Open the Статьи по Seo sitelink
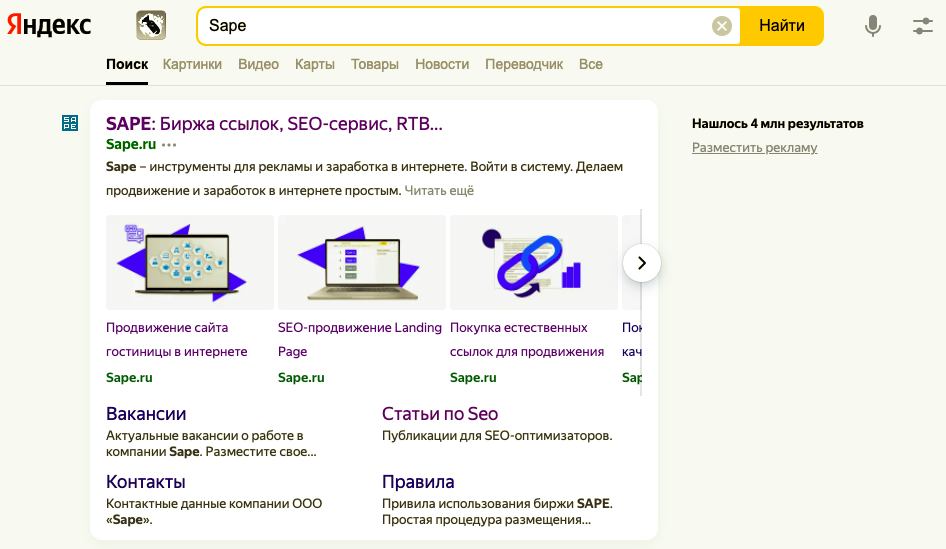This screenshot has width=946, height=549. coord(440,414)
